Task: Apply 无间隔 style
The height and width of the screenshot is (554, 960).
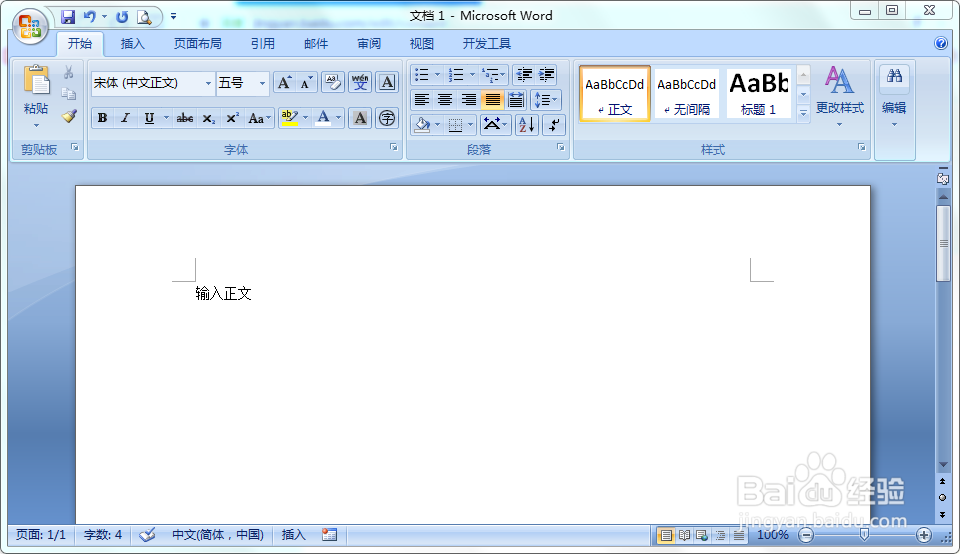Action: point(686,94)
